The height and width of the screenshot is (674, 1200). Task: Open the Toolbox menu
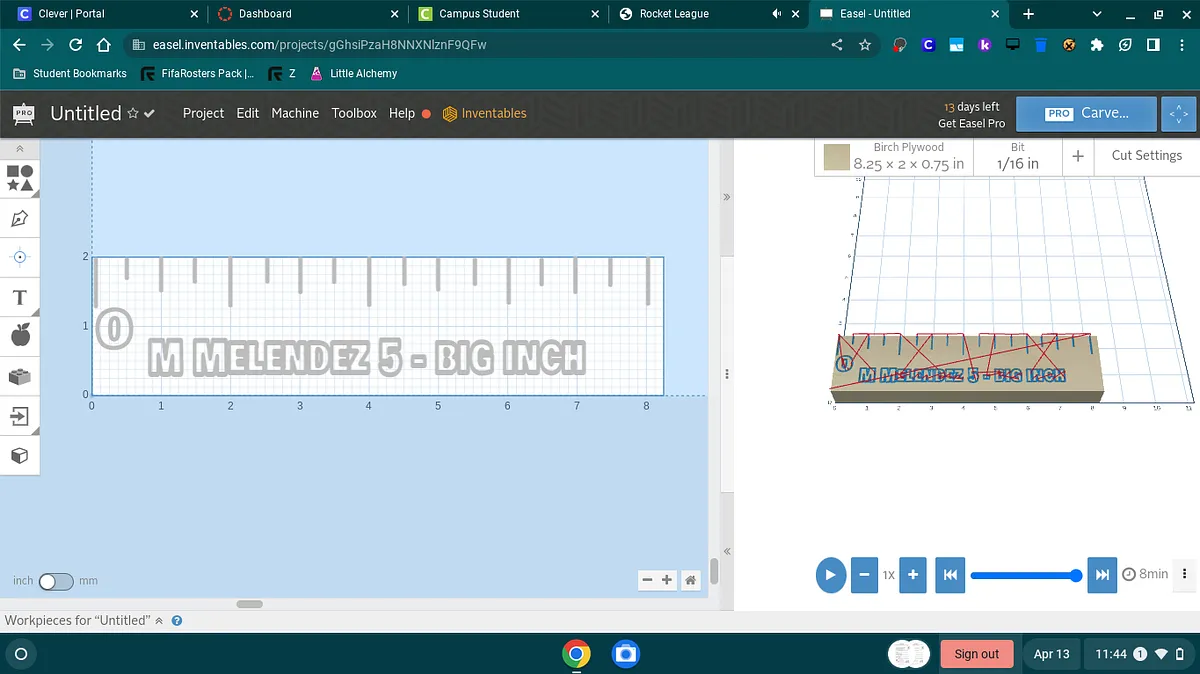point(354,114)
